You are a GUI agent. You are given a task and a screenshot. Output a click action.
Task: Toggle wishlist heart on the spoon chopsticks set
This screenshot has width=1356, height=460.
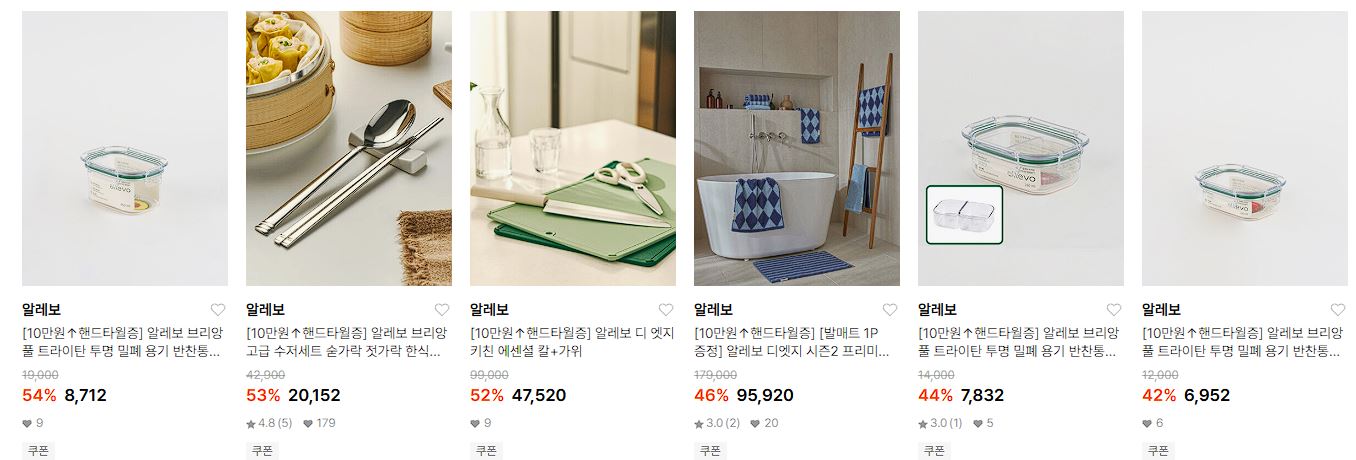click(x=442, y=310)
